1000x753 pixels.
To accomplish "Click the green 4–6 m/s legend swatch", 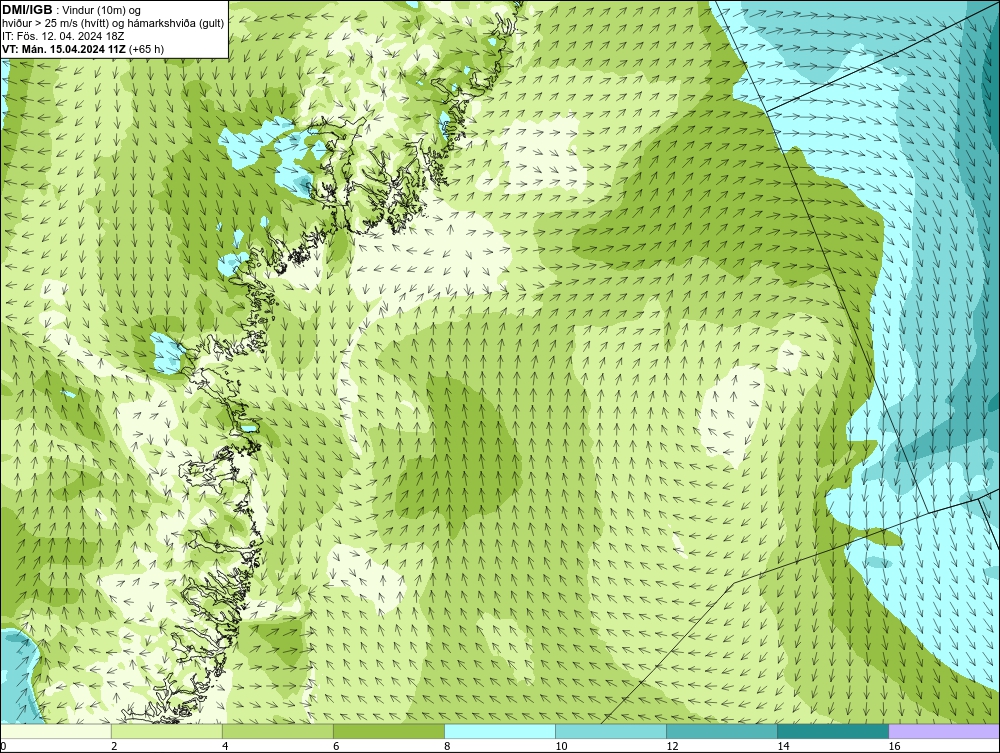I will coord(277,731).
